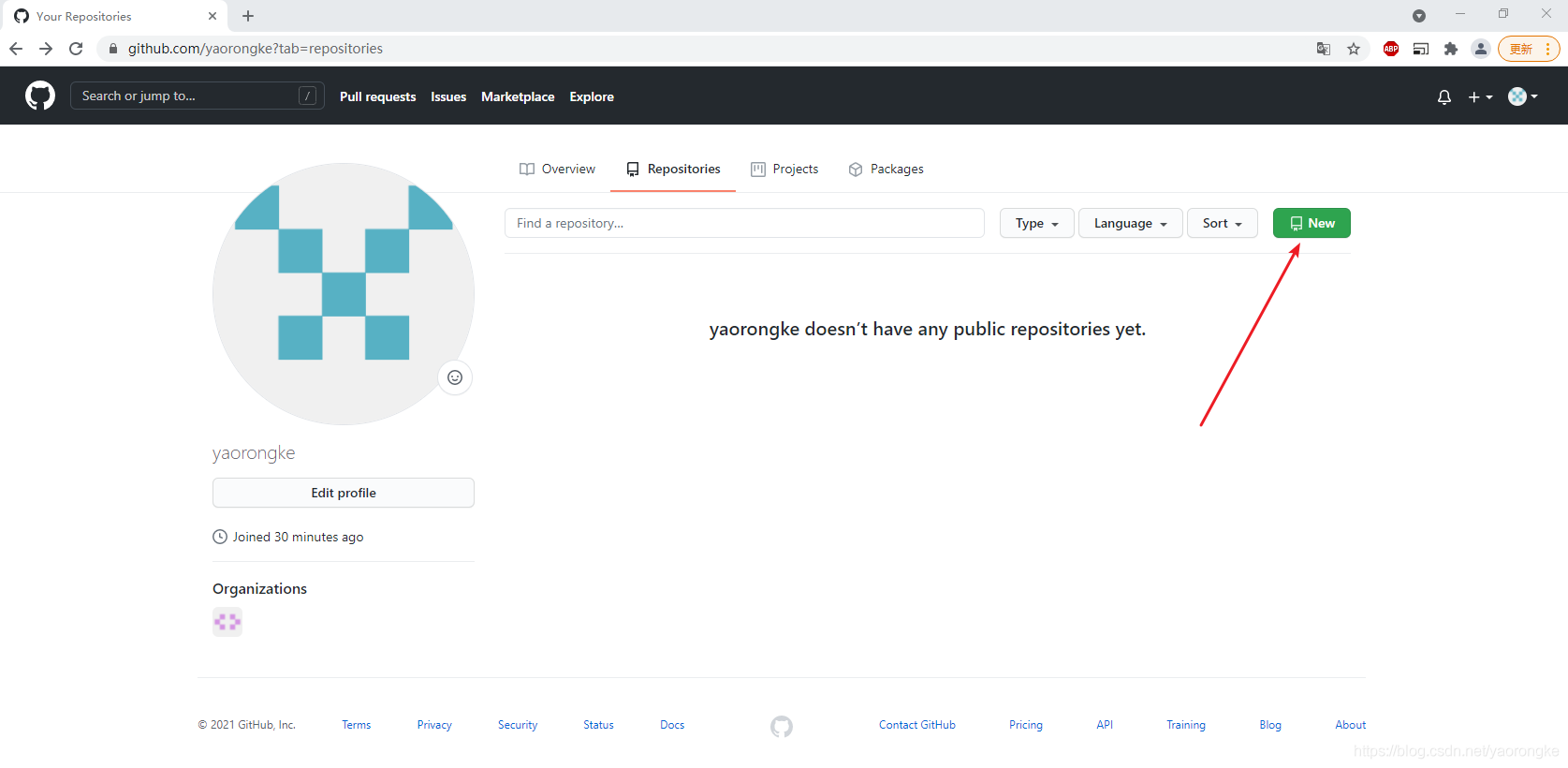Click the GitHub mark in the footer
Viewport: 1568px width, 768px height.
(x=782, y=726)
